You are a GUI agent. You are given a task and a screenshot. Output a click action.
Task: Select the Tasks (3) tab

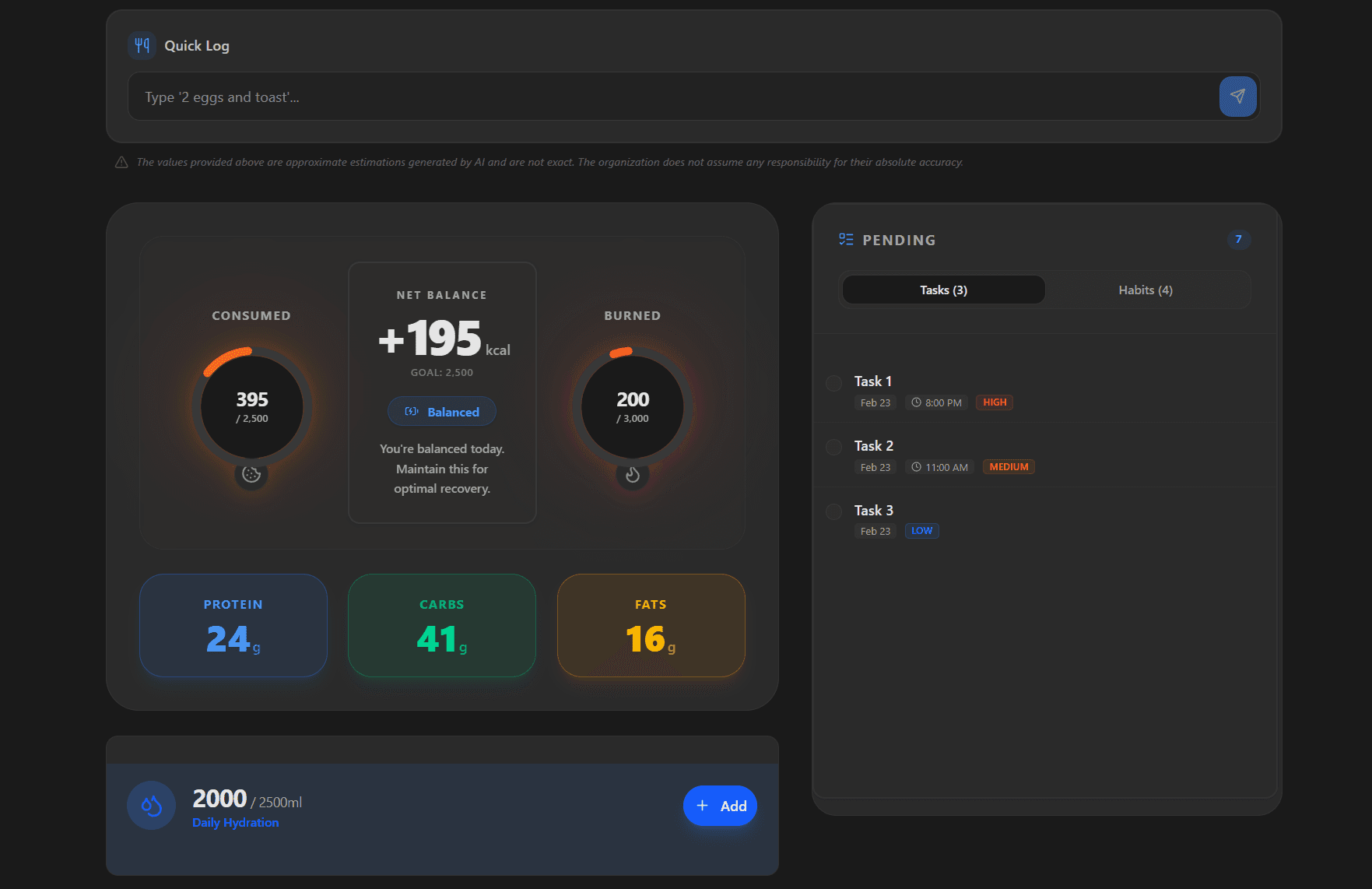coord(942,289)
